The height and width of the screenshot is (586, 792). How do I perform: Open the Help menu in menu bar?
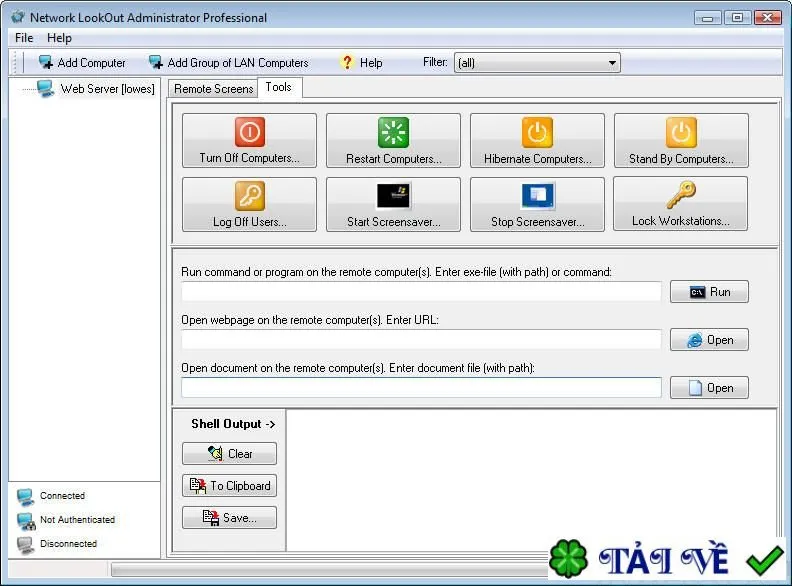(59, 38)
